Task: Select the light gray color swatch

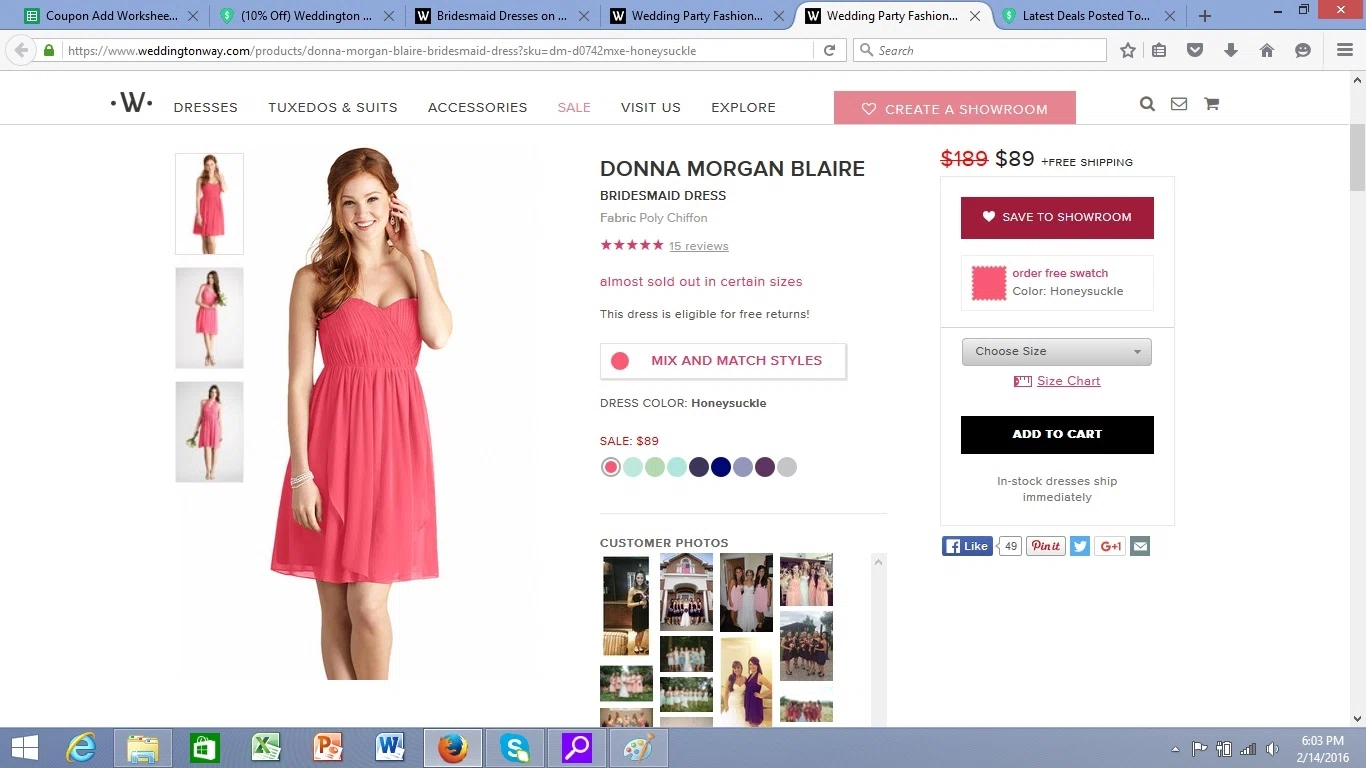Action: tap(787, 467)
